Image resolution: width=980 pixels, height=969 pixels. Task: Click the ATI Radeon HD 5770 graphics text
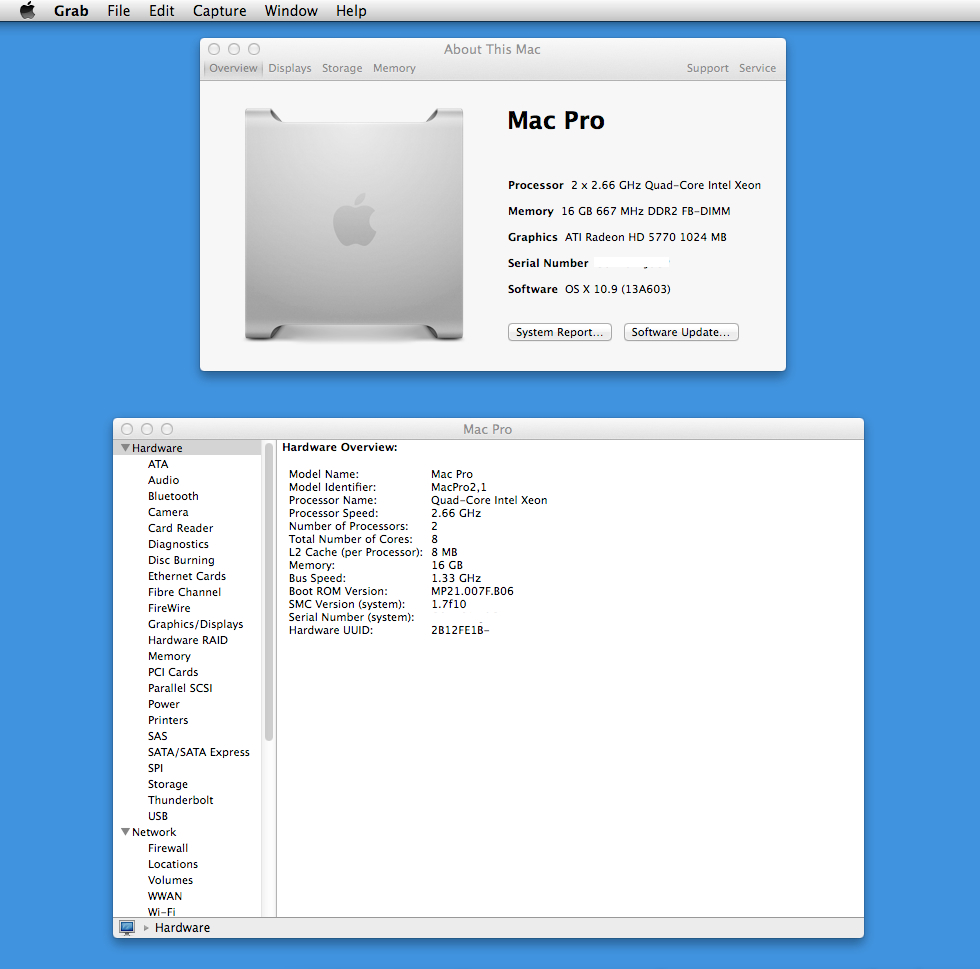click(x=646, y=237)
